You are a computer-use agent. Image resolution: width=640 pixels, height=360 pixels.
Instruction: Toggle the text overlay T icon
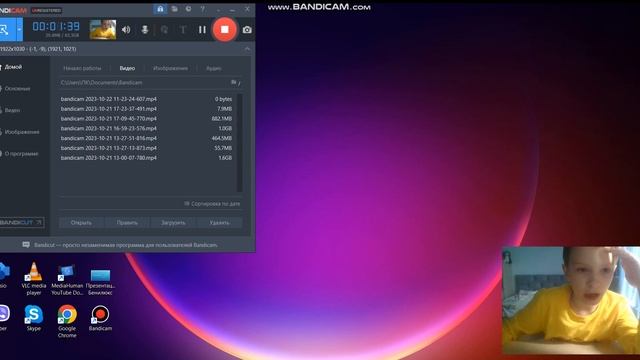[x=183, y=30]
